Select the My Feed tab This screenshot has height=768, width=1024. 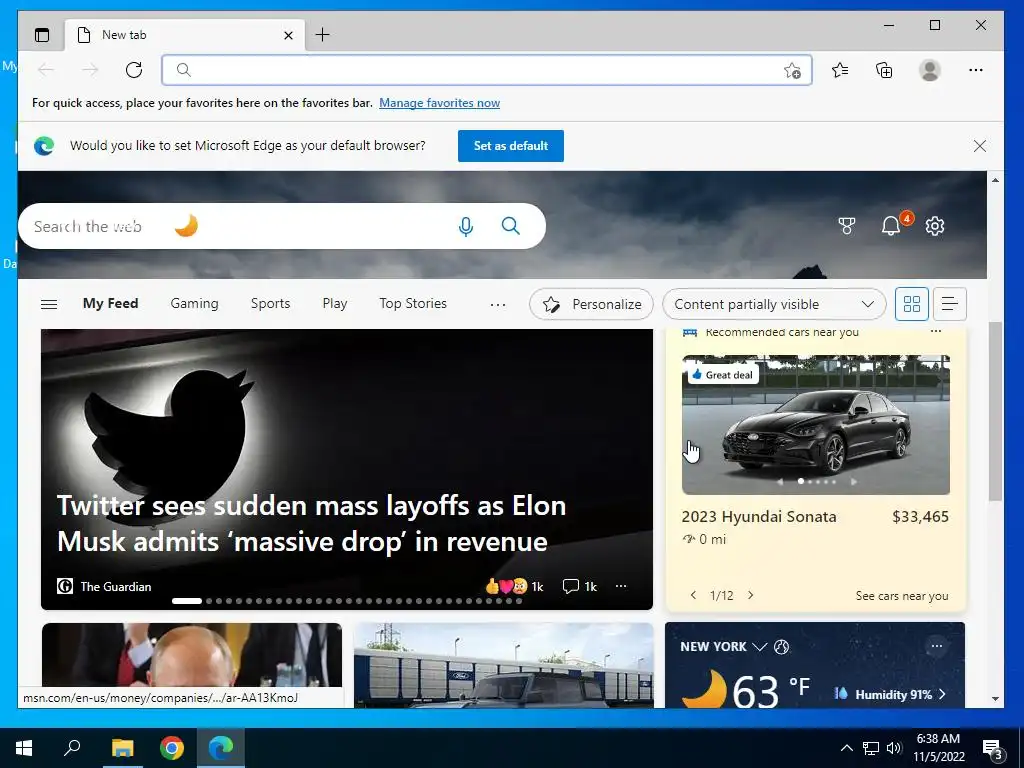point(110,304)
